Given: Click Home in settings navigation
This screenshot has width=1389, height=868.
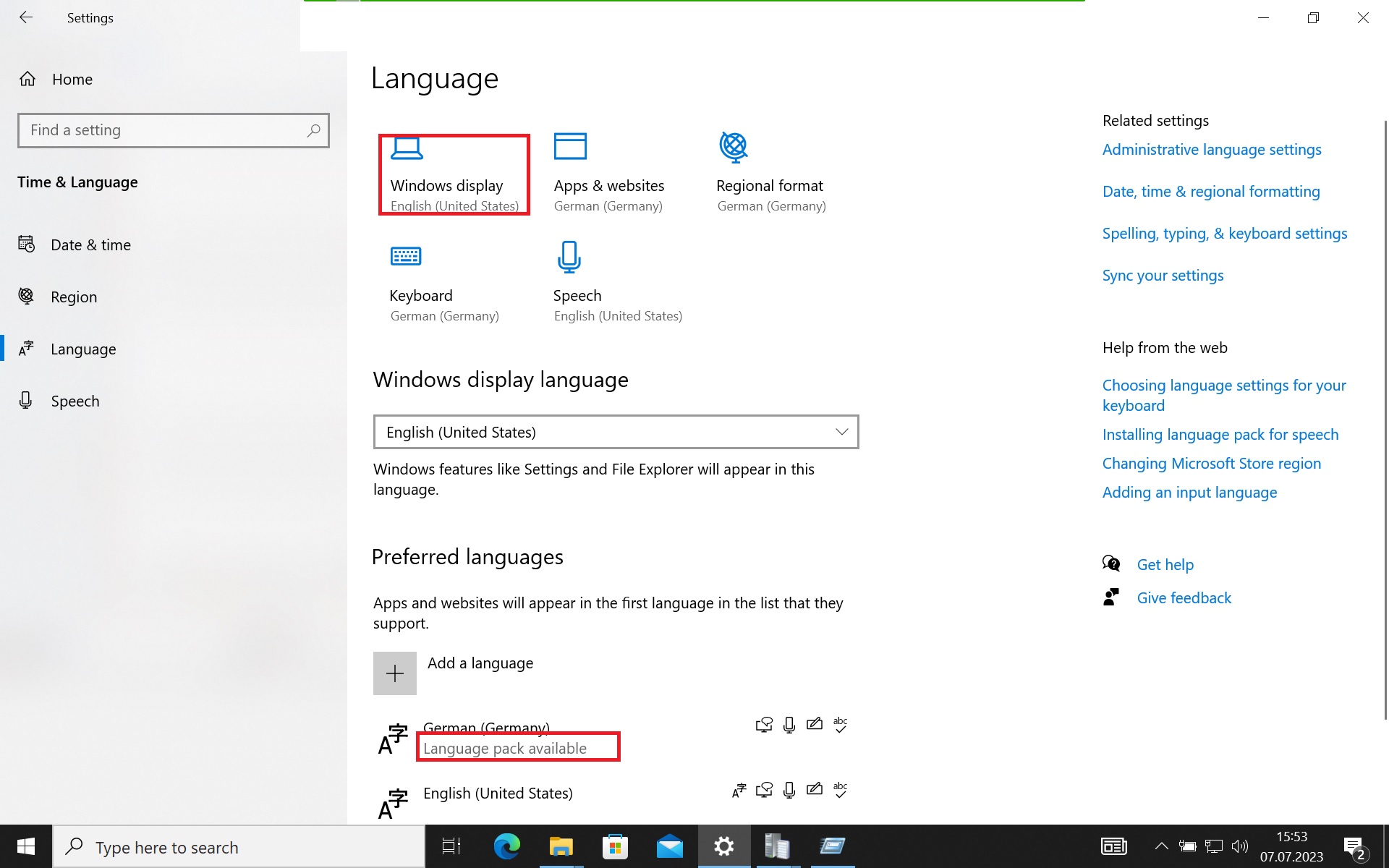Looking at the screenshot, I should pos(72,78).
